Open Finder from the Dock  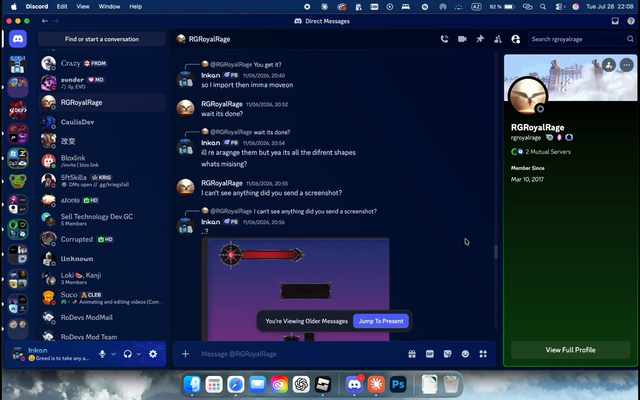click(x=192, y=384)
